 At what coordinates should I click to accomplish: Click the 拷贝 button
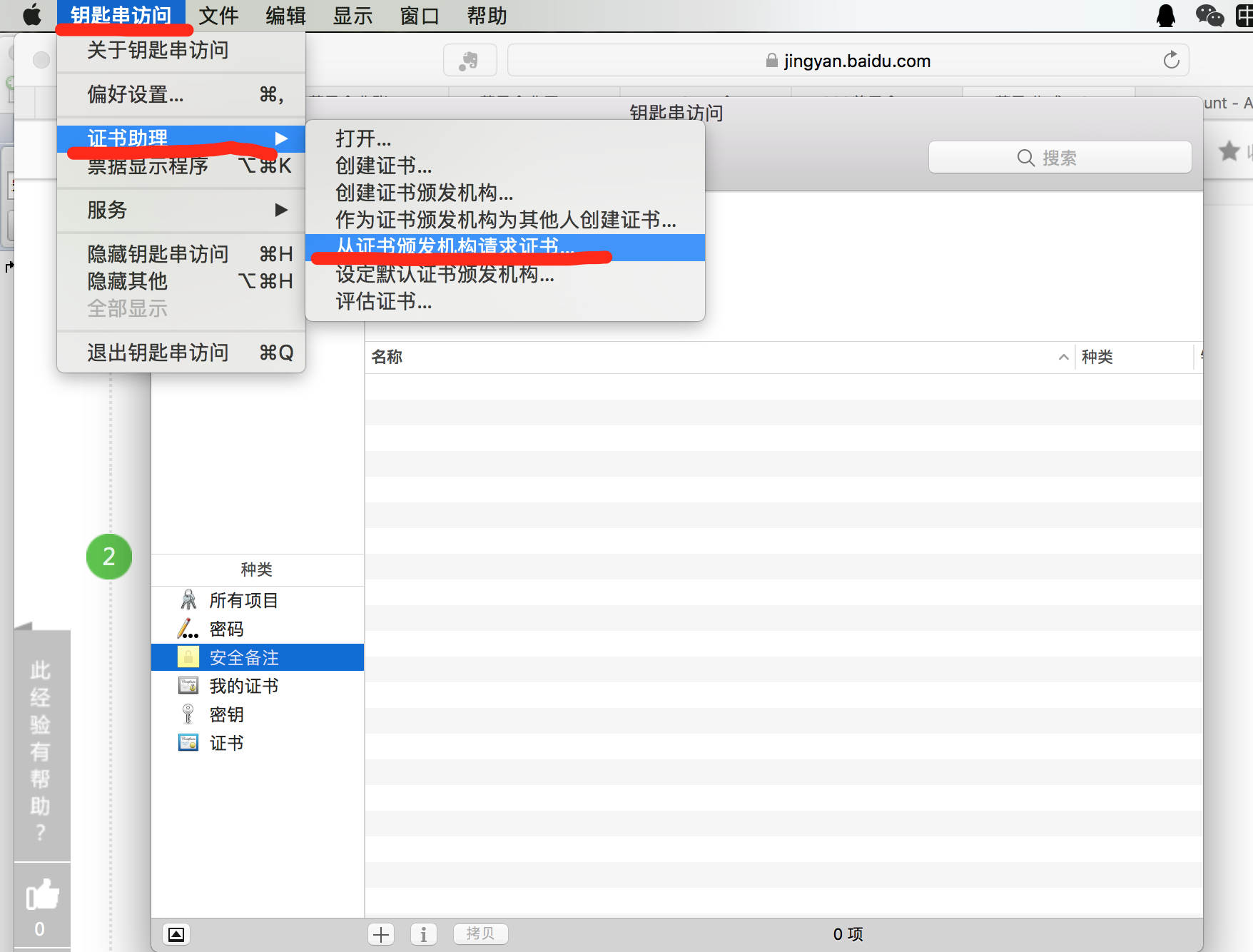(x=480, y=933)
